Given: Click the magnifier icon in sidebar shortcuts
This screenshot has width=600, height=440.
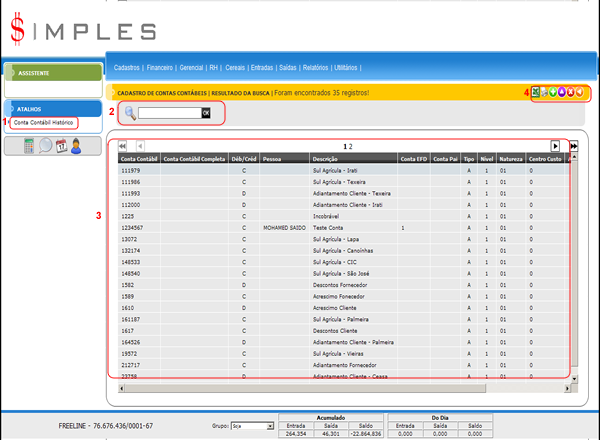Looking at the screenshot, I should point(45,145).
